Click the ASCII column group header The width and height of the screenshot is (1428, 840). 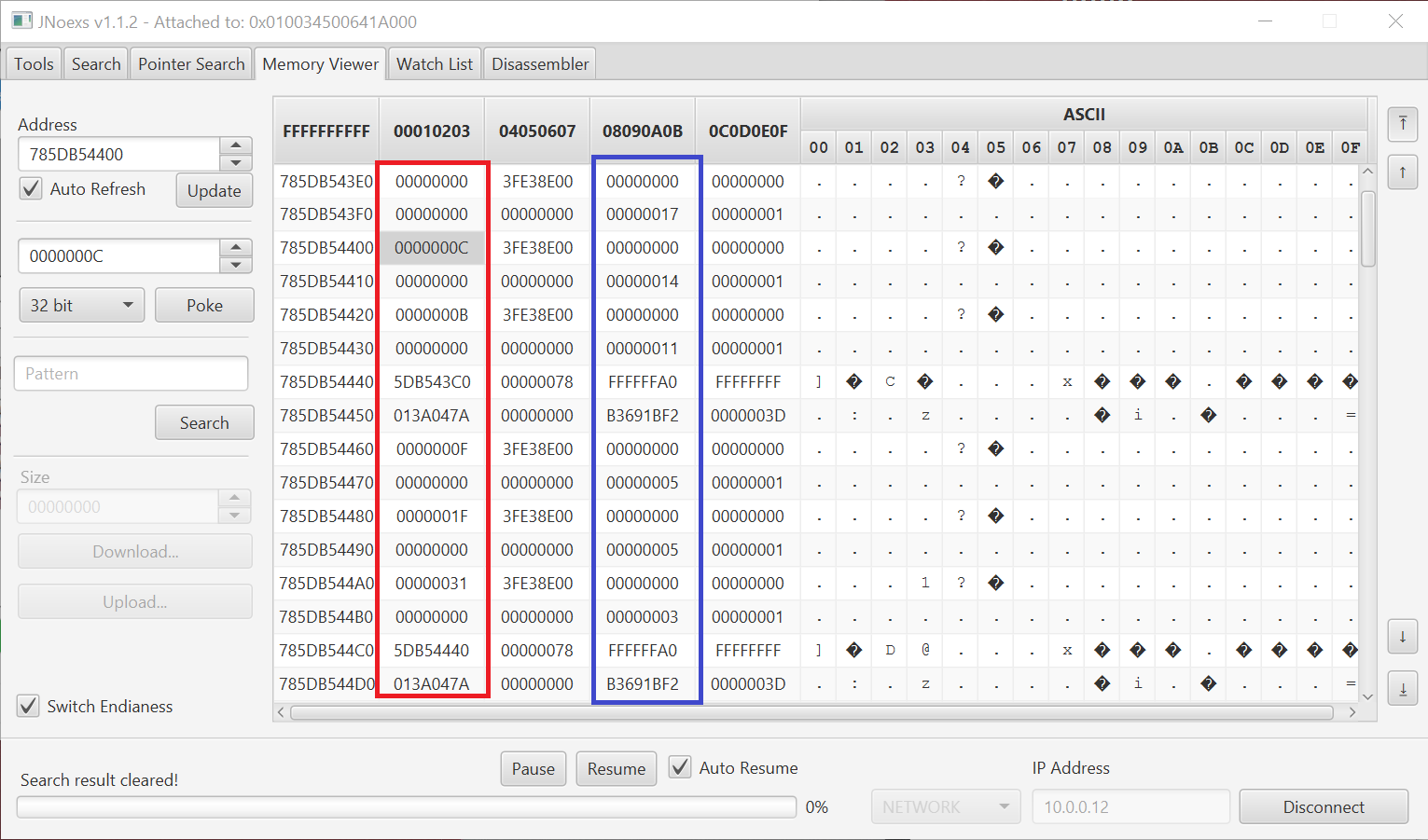coord(1084,114)
